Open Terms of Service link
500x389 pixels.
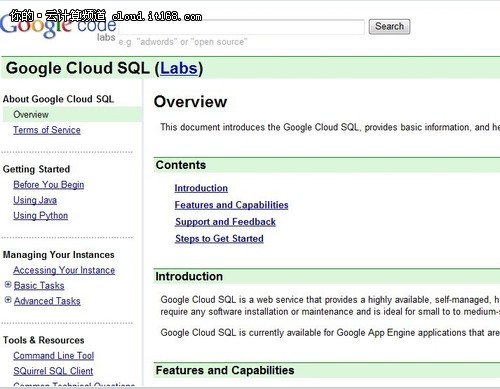(x=47, y=130)
